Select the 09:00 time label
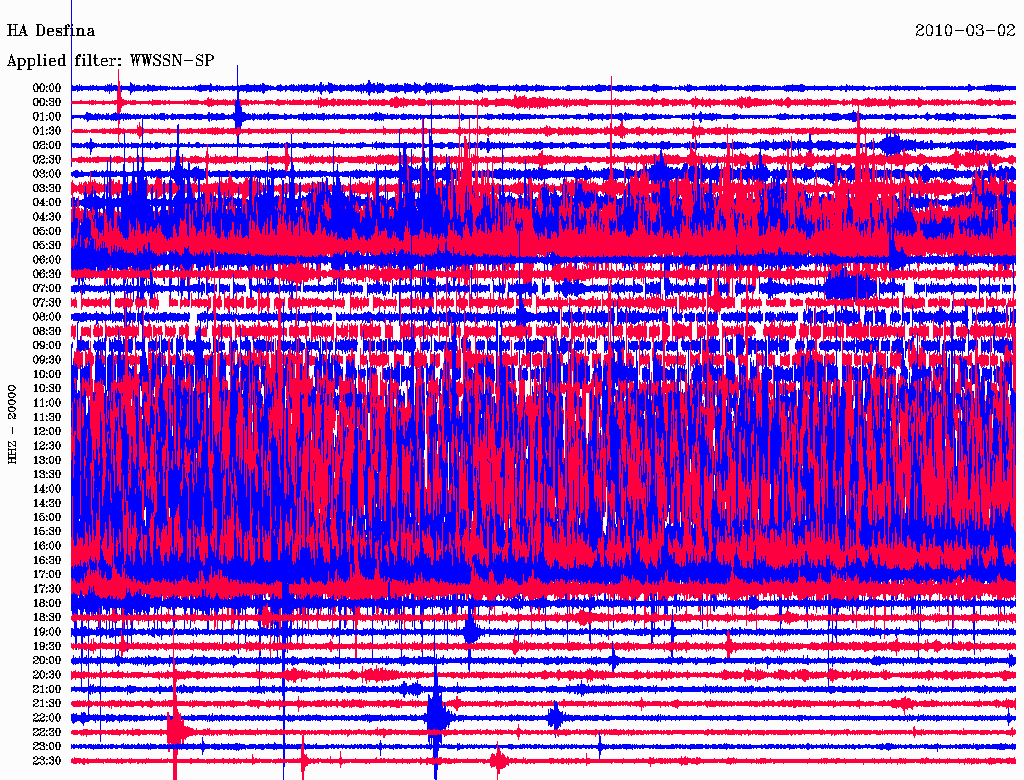This screenshot has height=780, width=1024. coord(47,346)
